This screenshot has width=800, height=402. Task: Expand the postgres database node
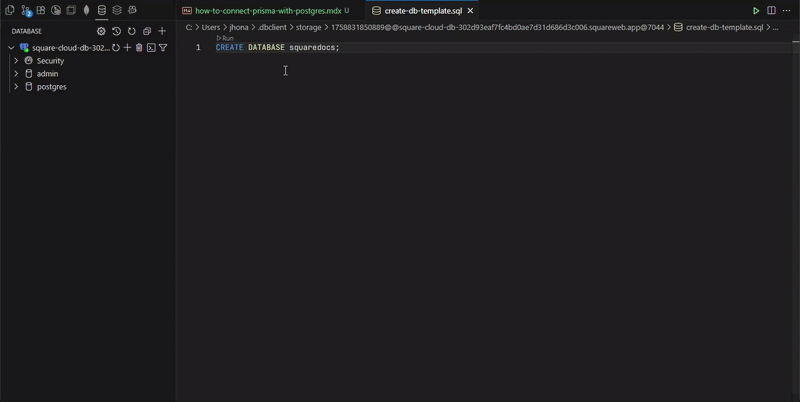[x=16, y=87]
